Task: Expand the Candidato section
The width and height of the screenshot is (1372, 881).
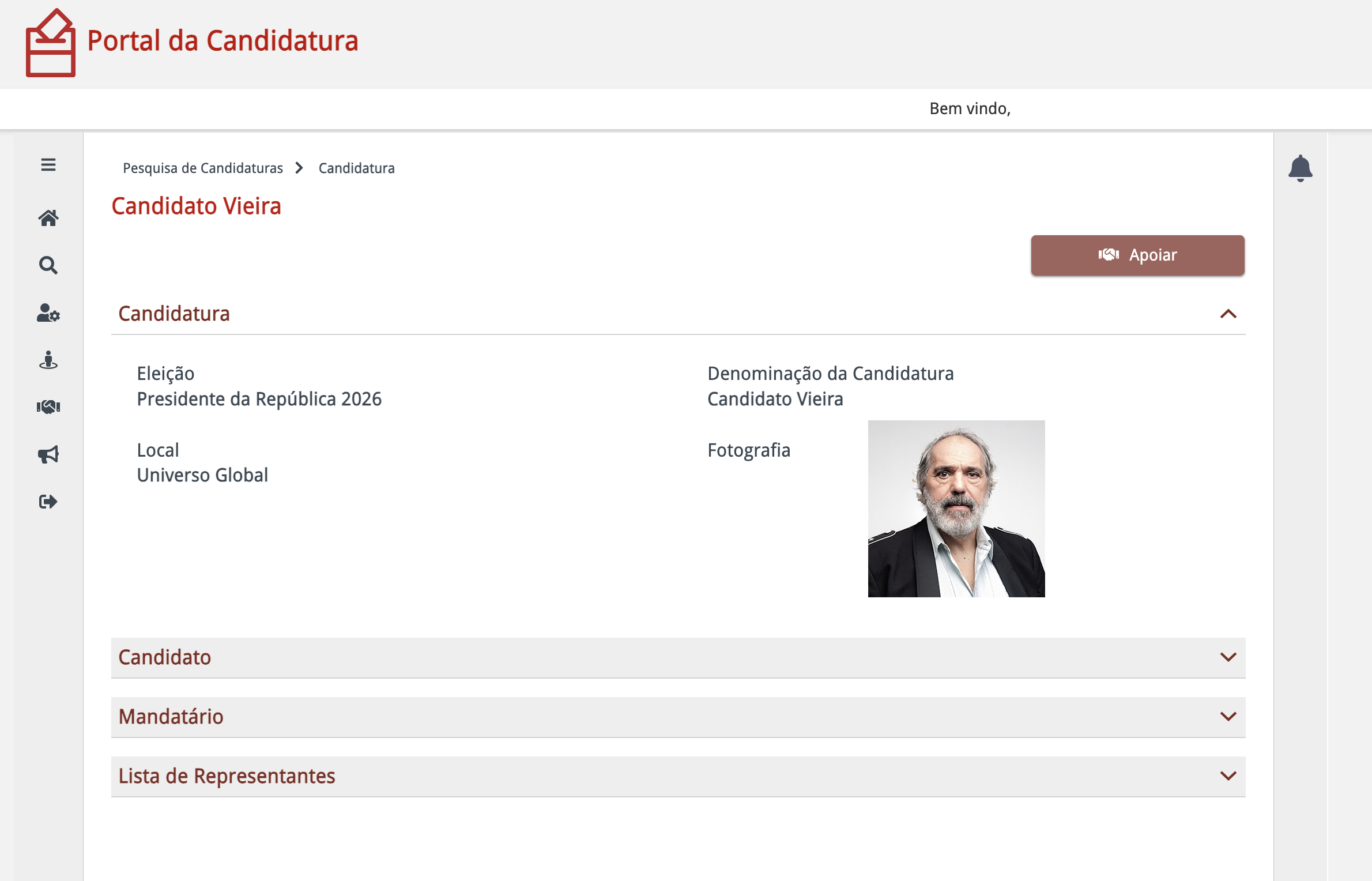Action: click(x=678, y=657)
